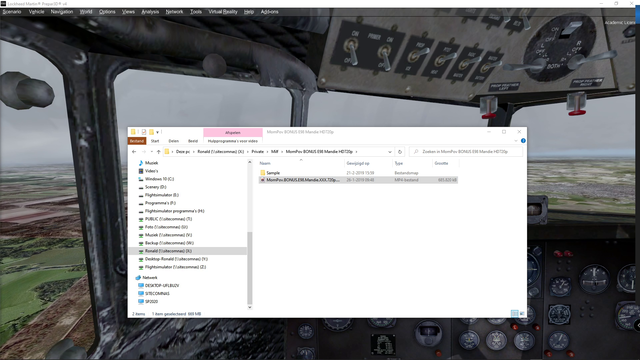Click the navigation pane scroll down arrow
Image resolution: width=640 pixels, height=360 pixels.
(x=249, y=307)
